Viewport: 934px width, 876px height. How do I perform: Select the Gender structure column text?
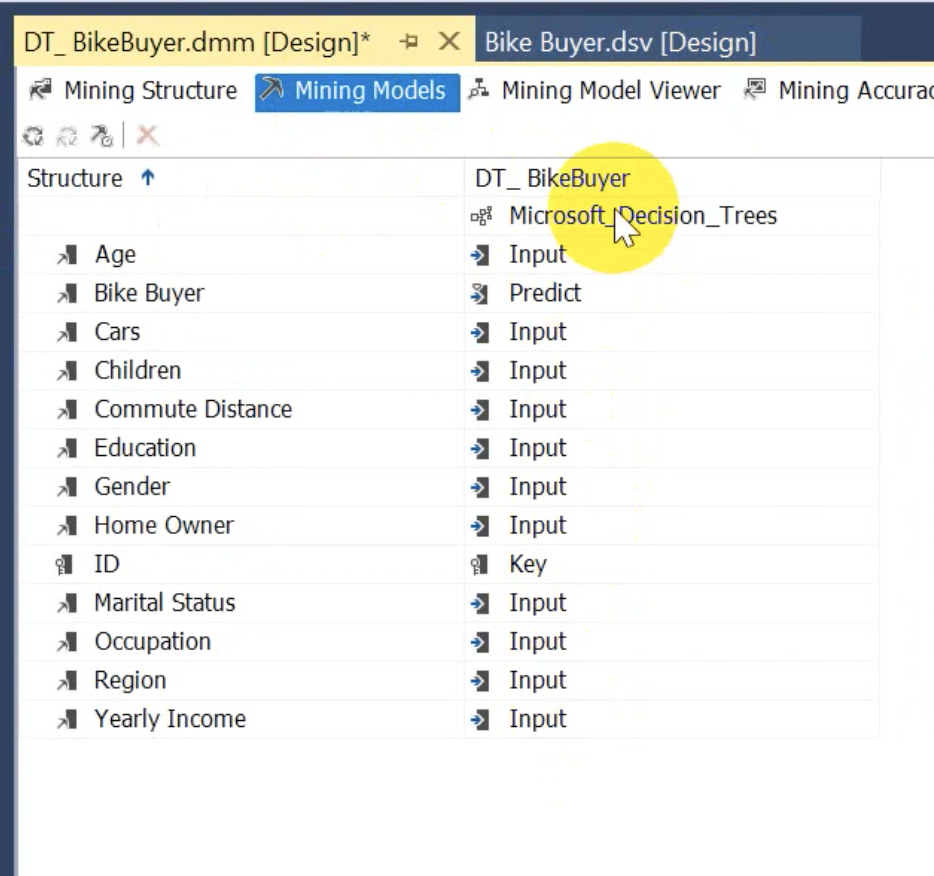point(132,487)
